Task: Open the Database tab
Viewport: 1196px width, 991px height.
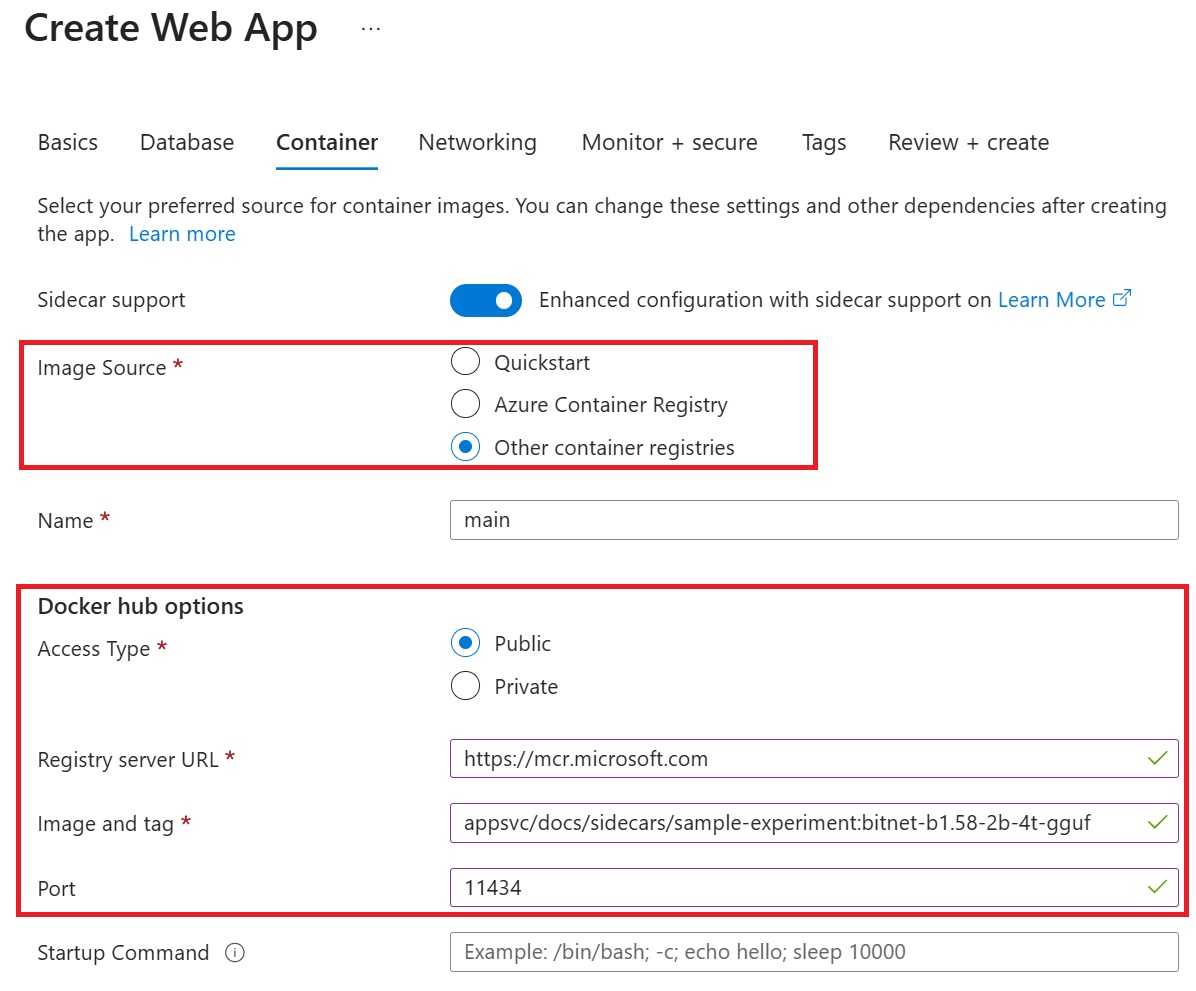Action: click(187, 143)
